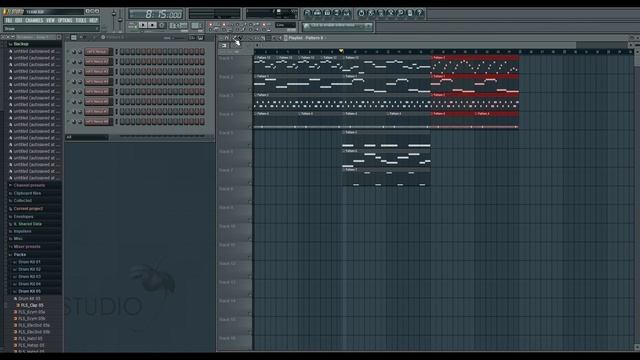Open the keyboard editor icon in channel rack
The image size is (640, 360).
pyautogui.click(x=200, y=38)
